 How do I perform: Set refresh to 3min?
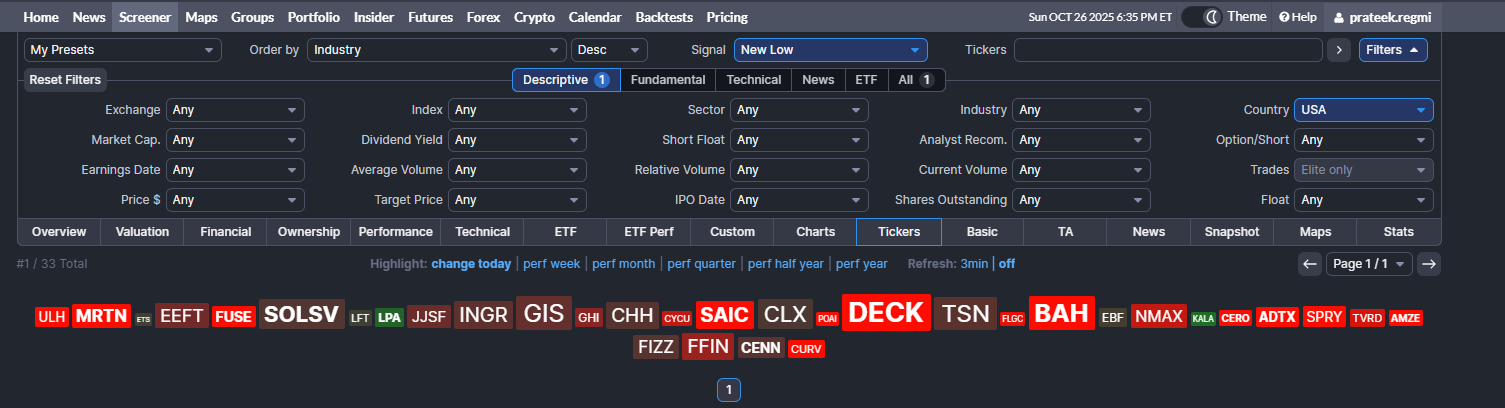[x=974, y=264]
